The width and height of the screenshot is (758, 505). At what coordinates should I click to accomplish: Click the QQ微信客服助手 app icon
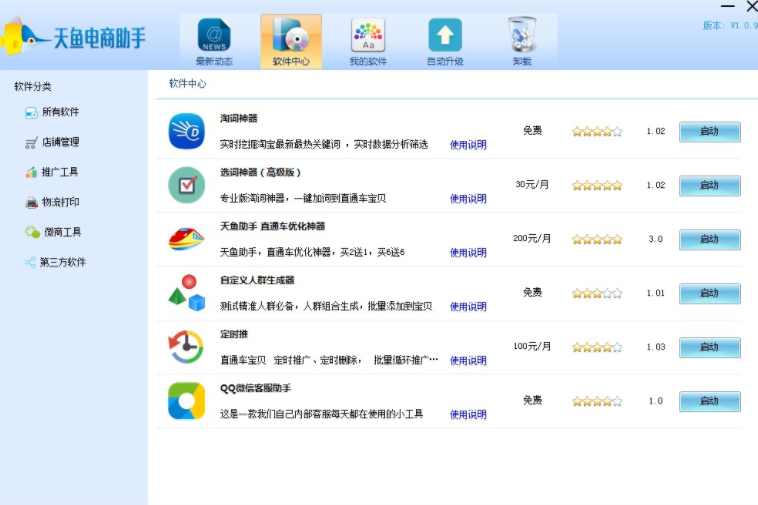187,401
